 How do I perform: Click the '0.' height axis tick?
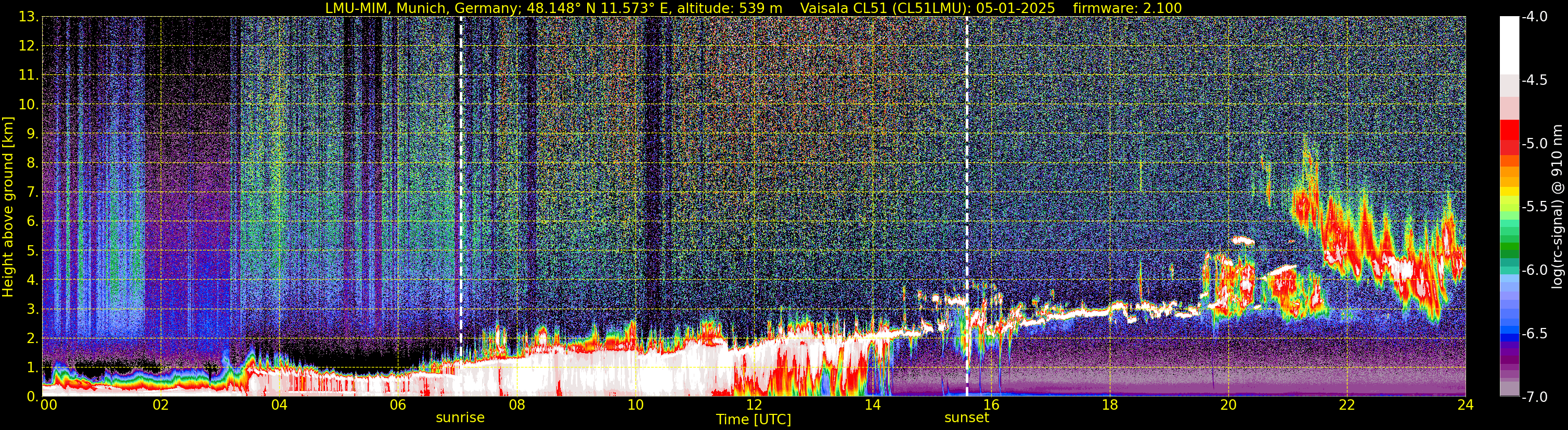(x=32, y=397)
